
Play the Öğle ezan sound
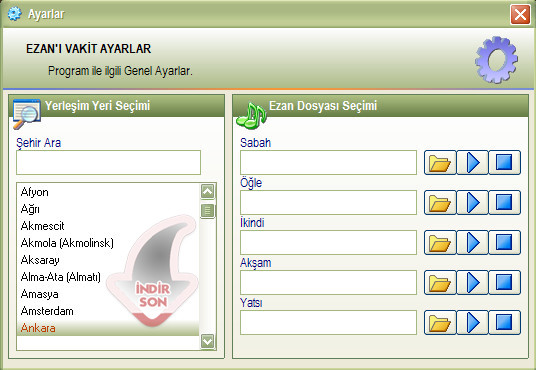(472, 202)
